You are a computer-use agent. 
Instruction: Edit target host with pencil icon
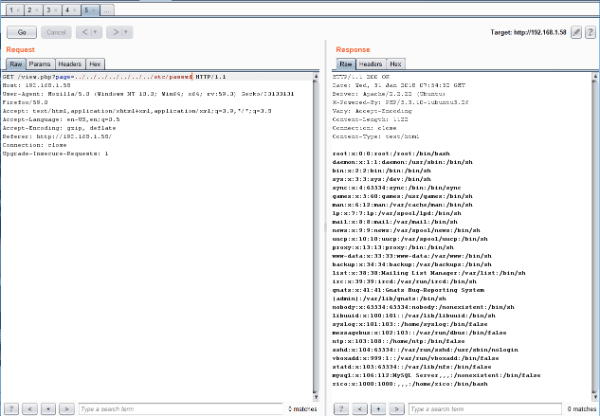(x=575, y=33)
